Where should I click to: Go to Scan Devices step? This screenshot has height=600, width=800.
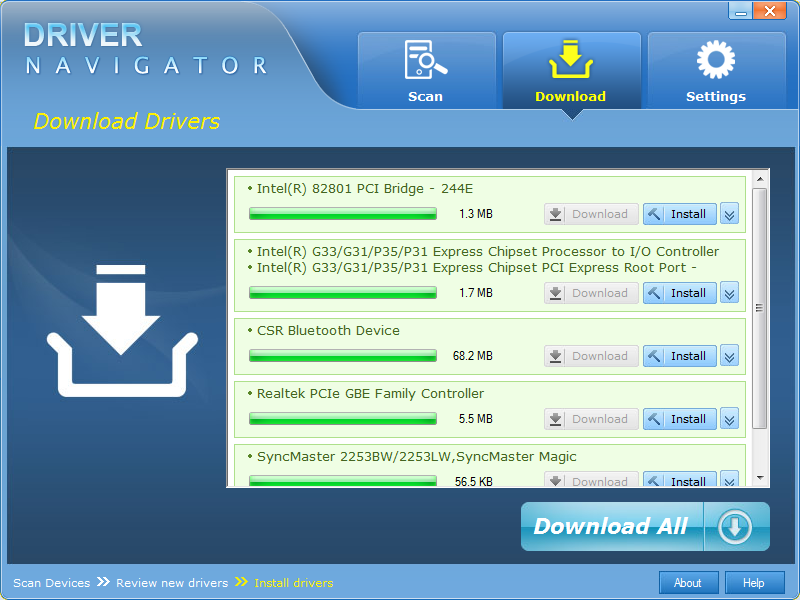[x=52, y=583]
